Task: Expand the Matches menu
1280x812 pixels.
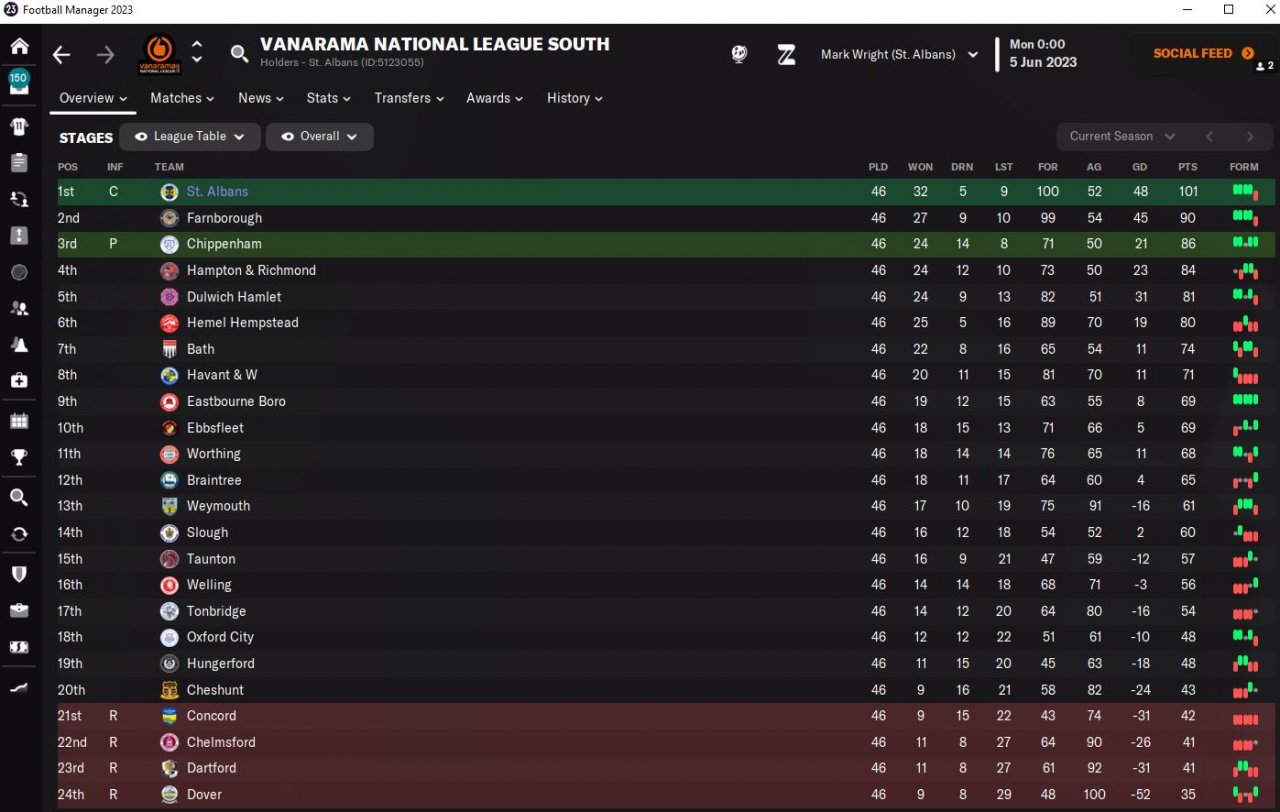Action: pyautogui.click(x=182, y=98)
